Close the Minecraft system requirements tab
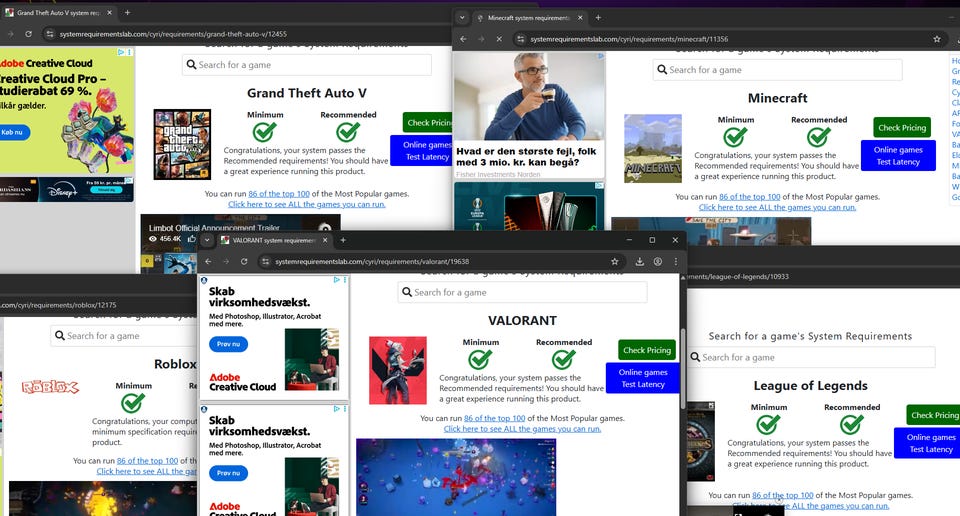Image resolution: width=960 pixels, height=516 pixels. coord(580,18)
